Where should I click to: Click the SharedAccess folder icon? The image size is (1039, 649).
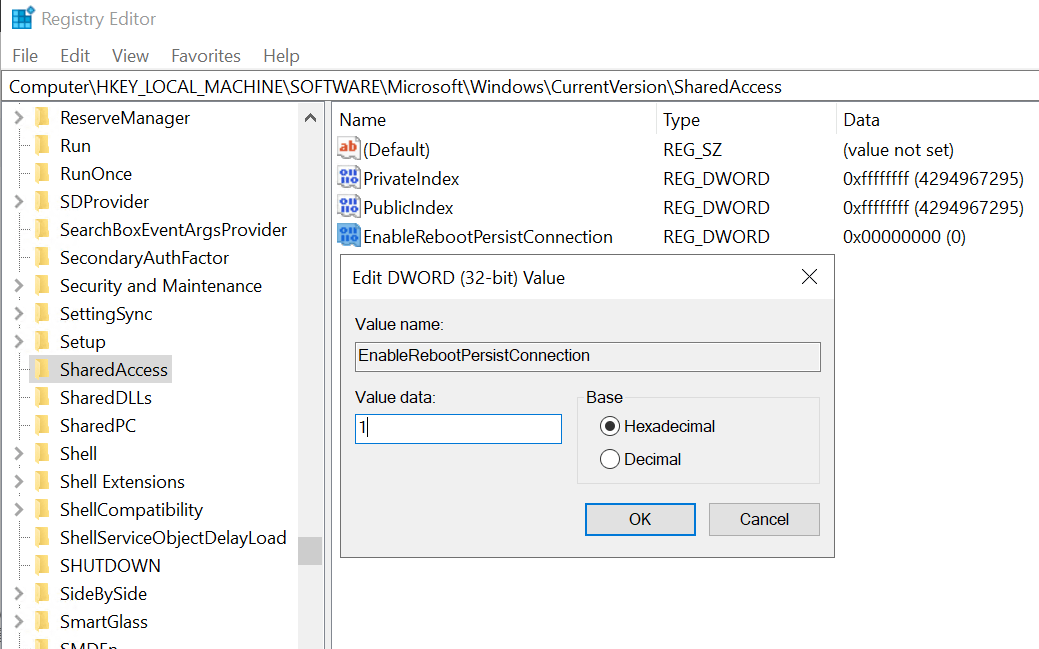point(42,369)
